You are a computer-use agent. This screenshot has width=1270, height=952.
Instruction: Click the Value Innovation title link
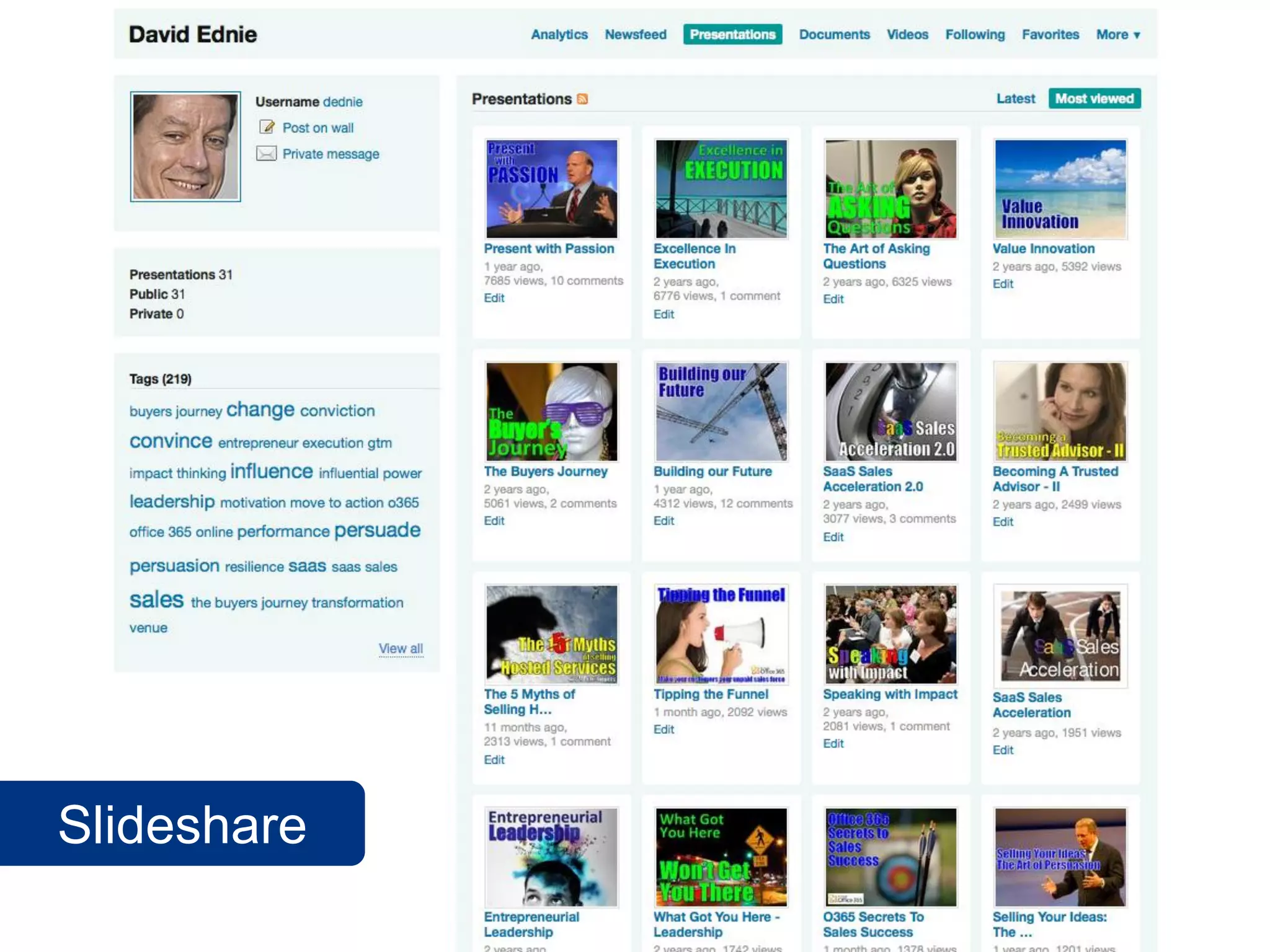[x=1044, y=249]
